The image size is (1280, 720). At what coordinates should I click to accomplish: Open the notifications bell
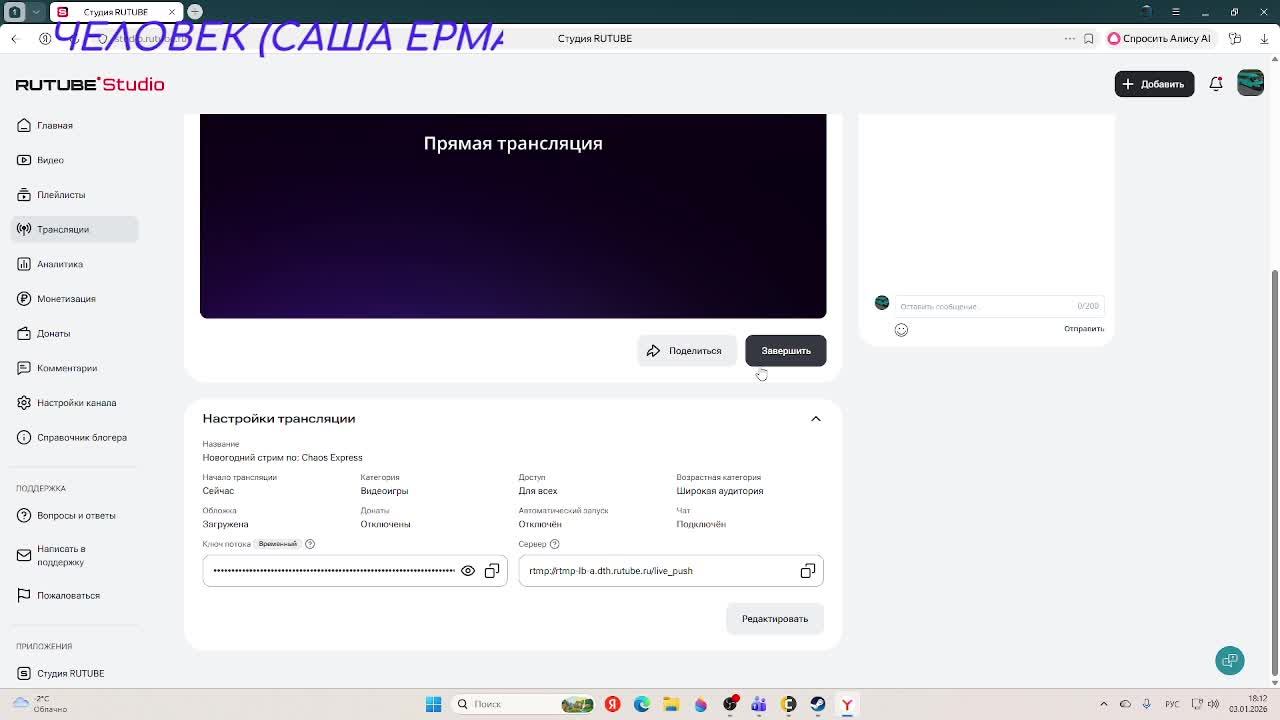click(x=1216, y=84)
